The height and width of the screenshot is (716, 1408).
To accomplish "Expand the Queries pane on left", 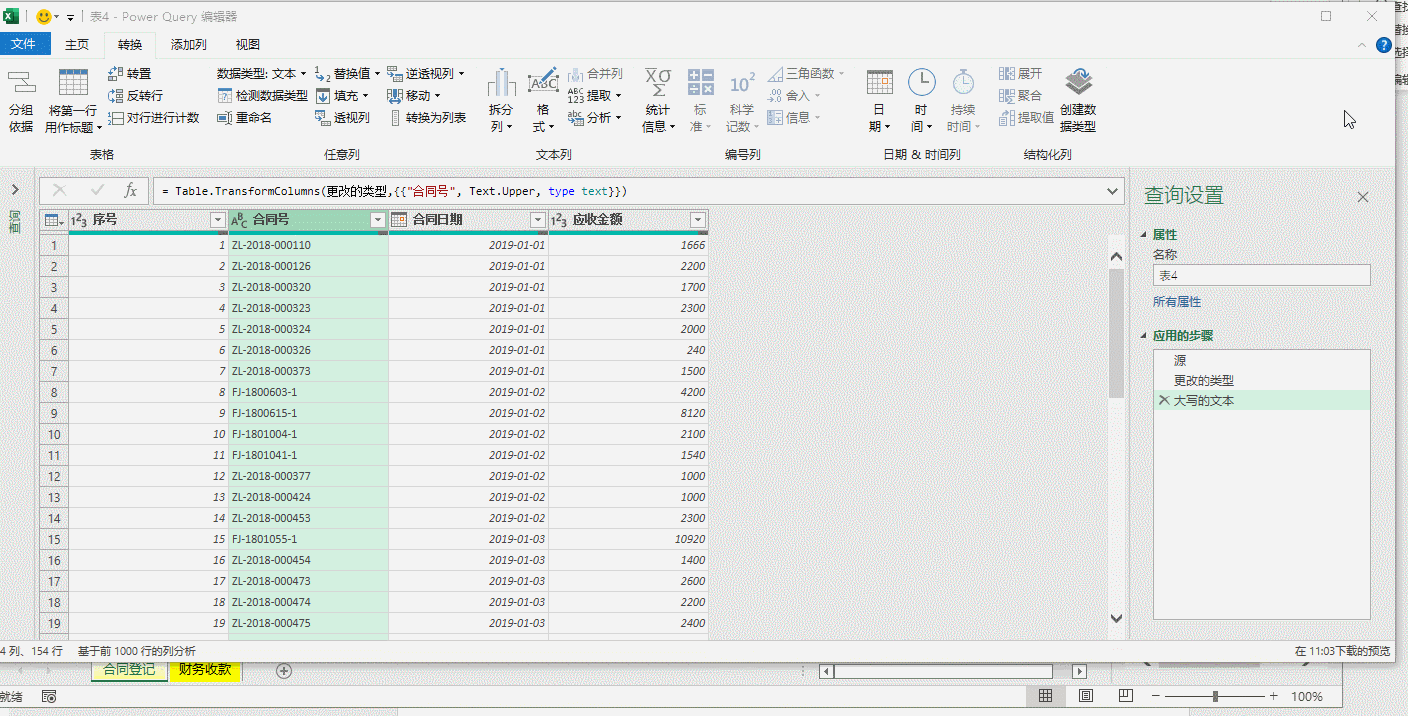I will 15,190.
